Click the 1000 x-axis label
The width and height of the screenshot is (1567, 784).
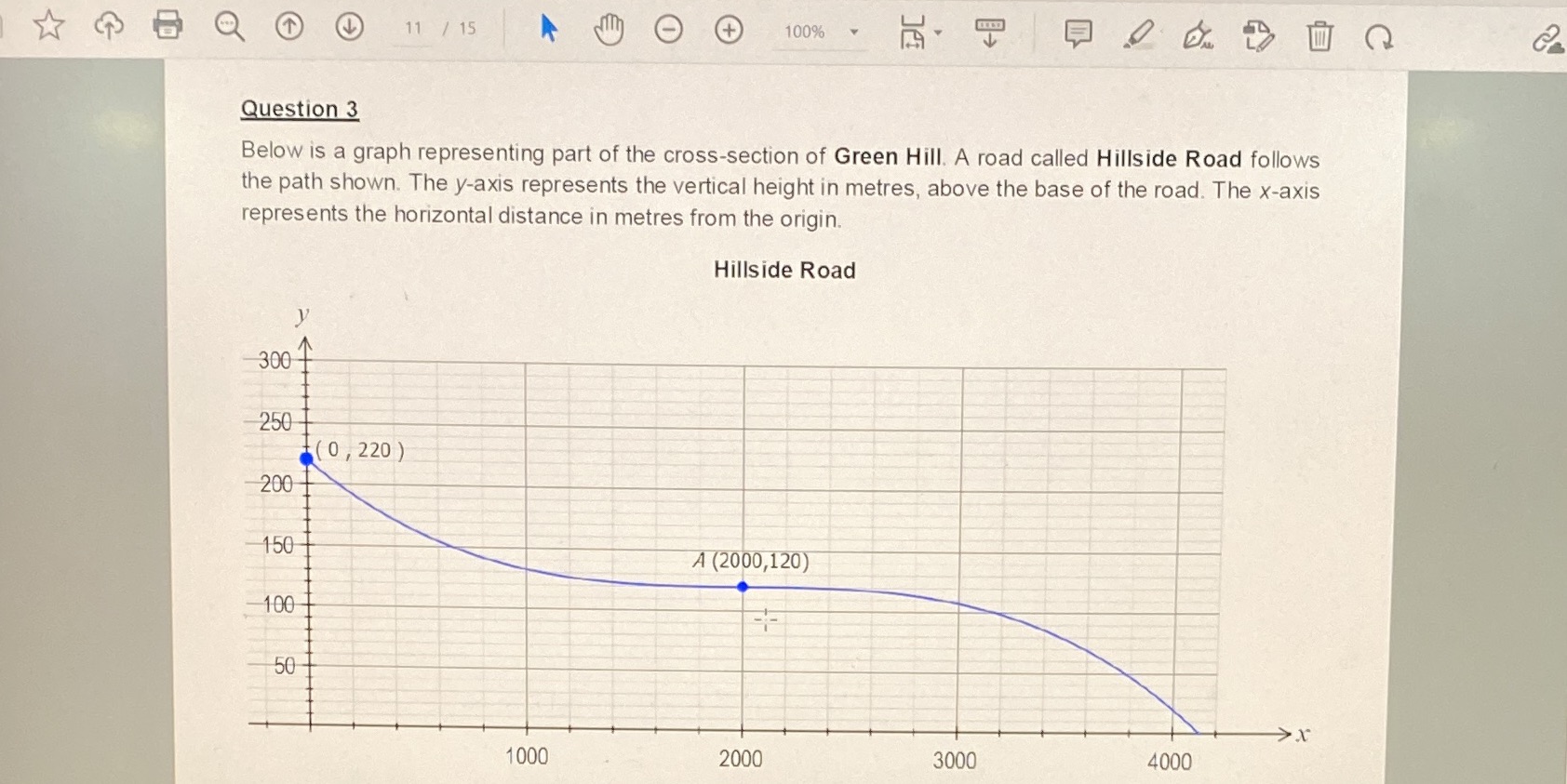[527, 756]
